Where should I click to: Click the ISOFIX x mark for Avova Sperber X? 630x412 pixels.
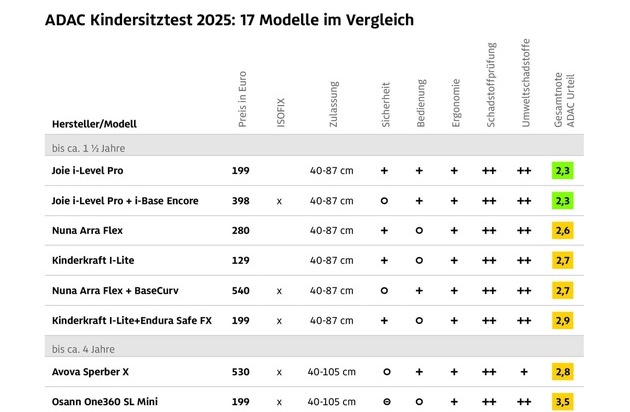click(x=280, y=372)
